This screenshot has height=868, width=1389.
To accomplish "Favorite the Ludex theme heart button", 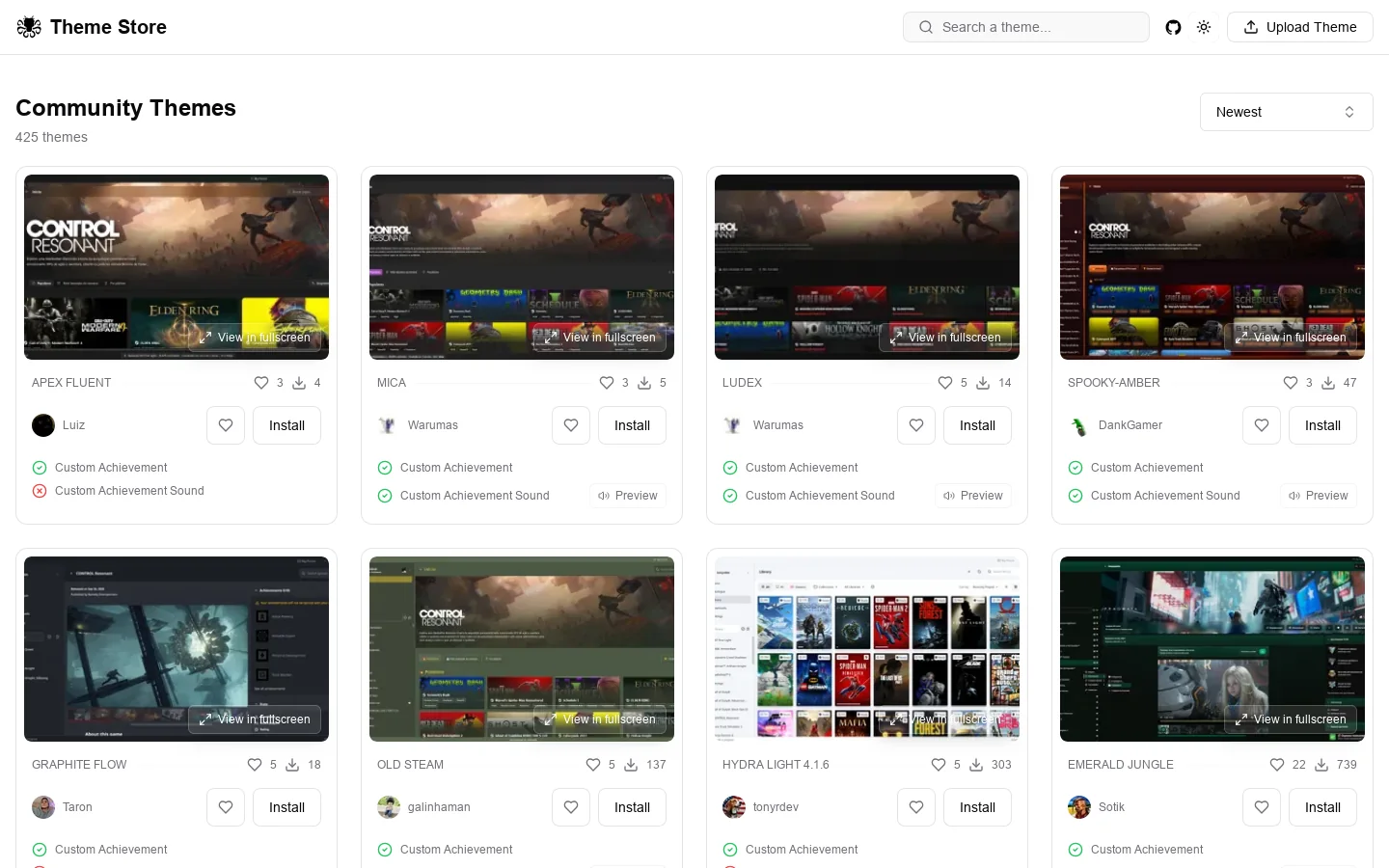I will [916, 425].
